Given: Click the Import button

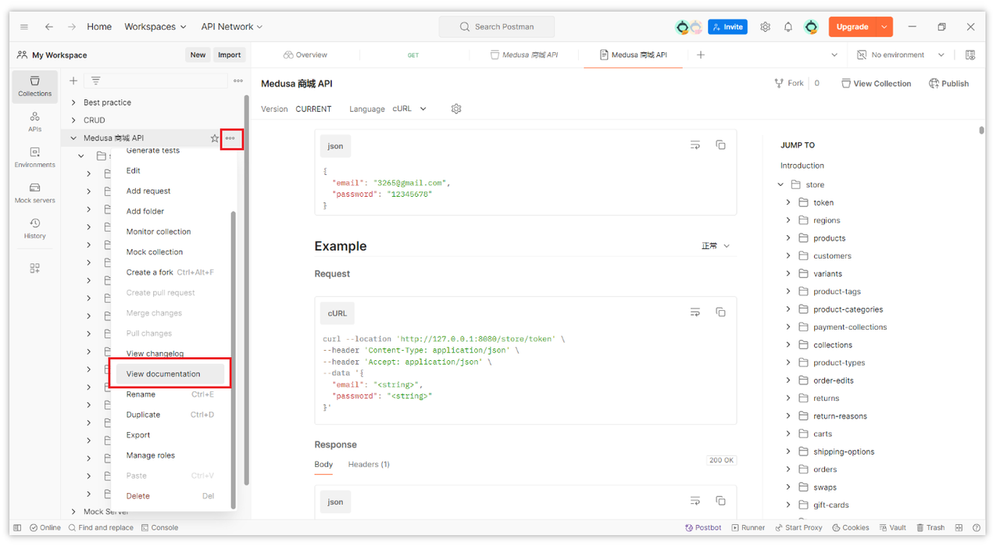Looking at the screenshot, I should pos(229,55).
